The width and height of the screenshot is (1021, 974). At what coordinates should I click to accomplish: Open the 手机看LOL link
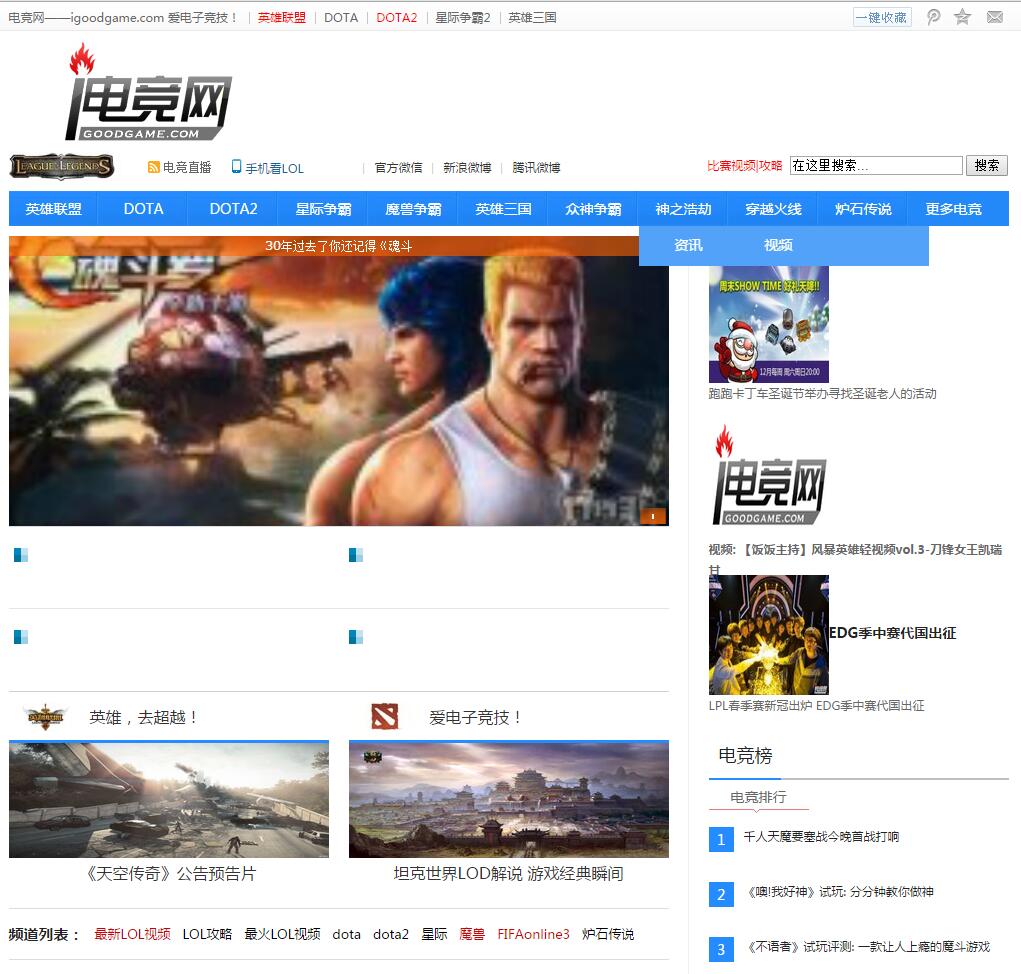pyautogui.click(x=274, y=168)
